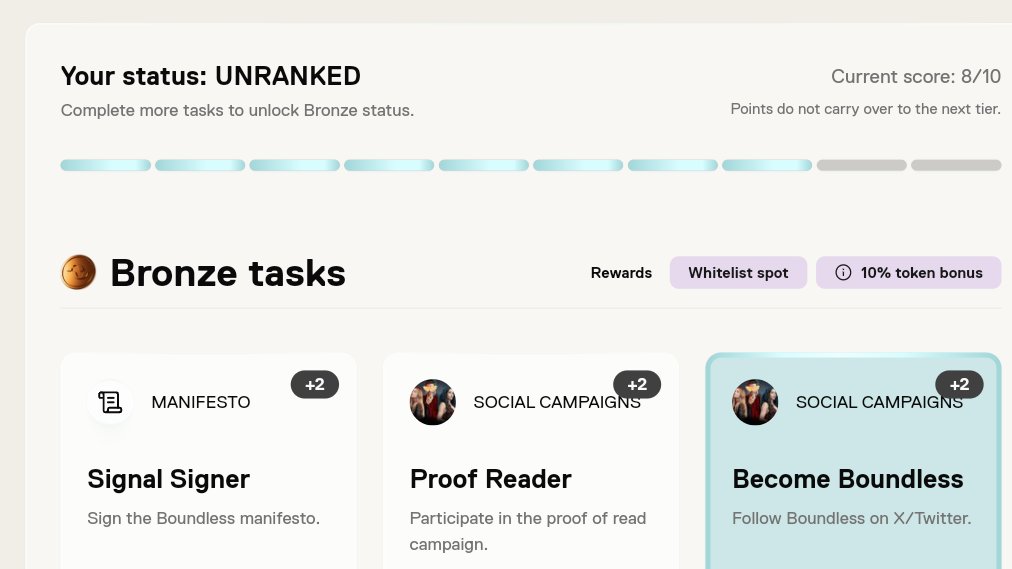Viewport: 1012px width, 569px height.
Task: Click the 'Your status: UNRANKED' heading
Action: click(x=210, y=76)
